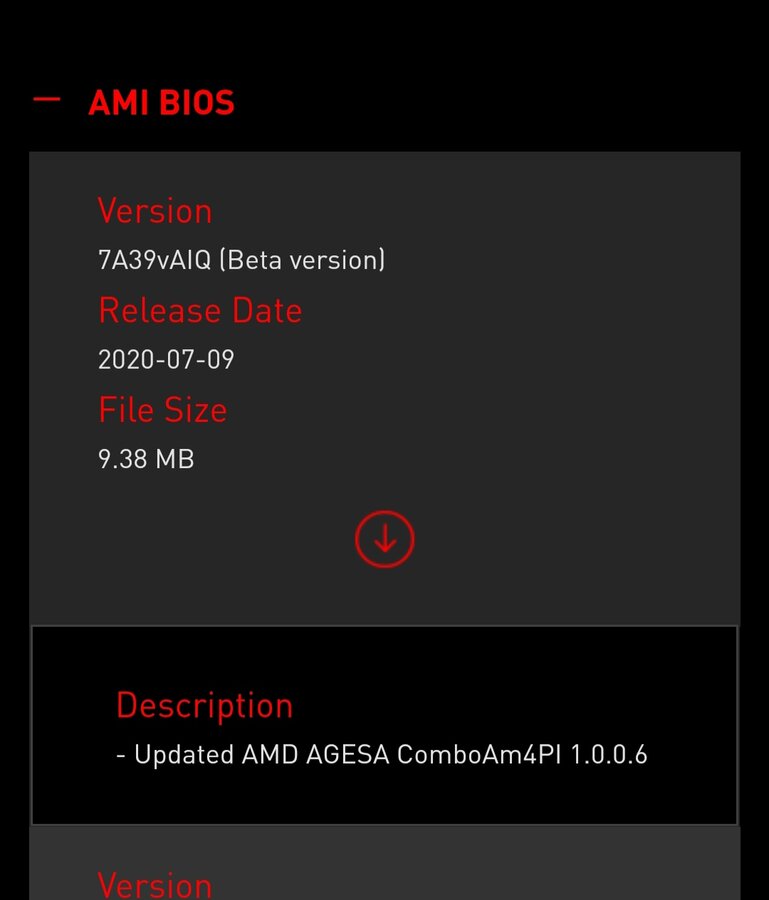Click the 7A39vAIQ version number
Image resolution: width=769 pixels, height=900 pixels.
coord(154,260)
